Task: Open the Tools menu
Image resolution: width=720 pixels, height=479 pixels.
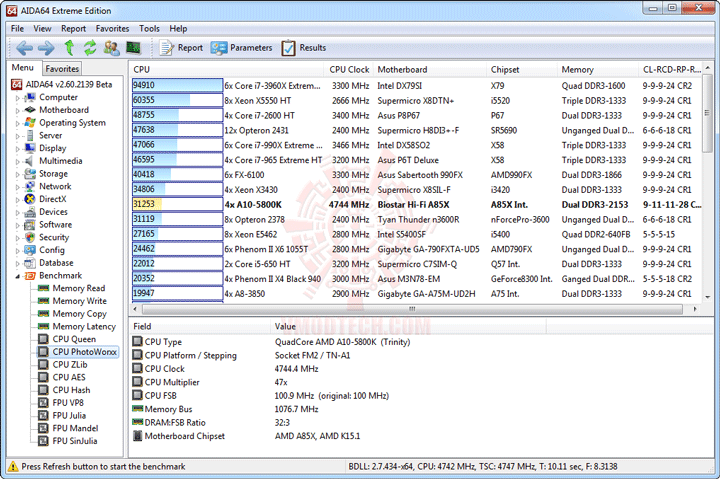Action: coord(149,28)
